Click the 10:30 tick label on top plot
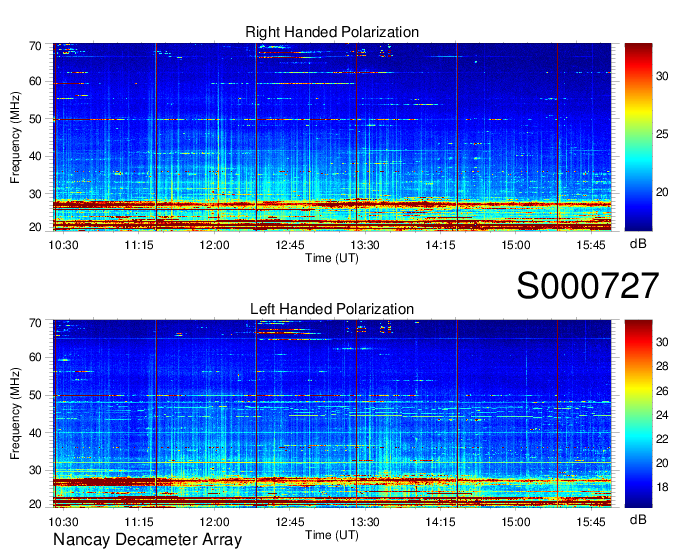Viewport: 680px width, 552px height. (x=63, y=245)
